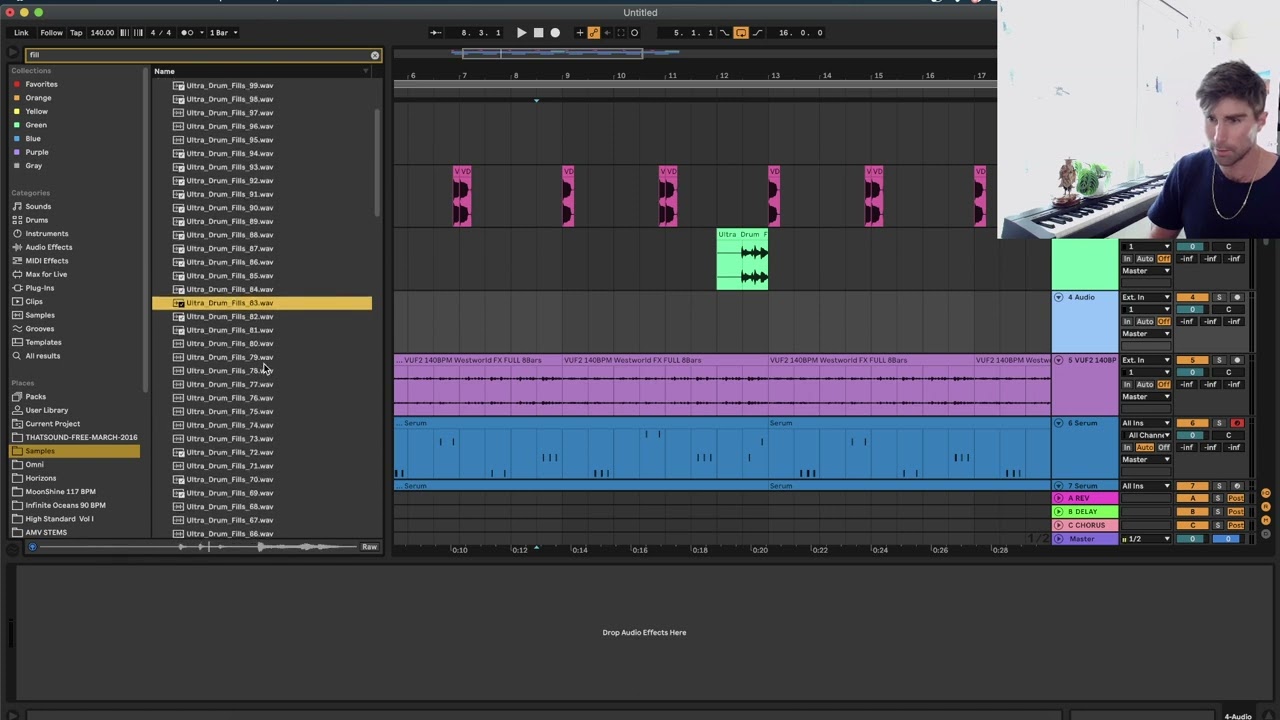Open Samples category in browser
The width and height of the screenshot is (1280, 720).
tap(40, 315)
